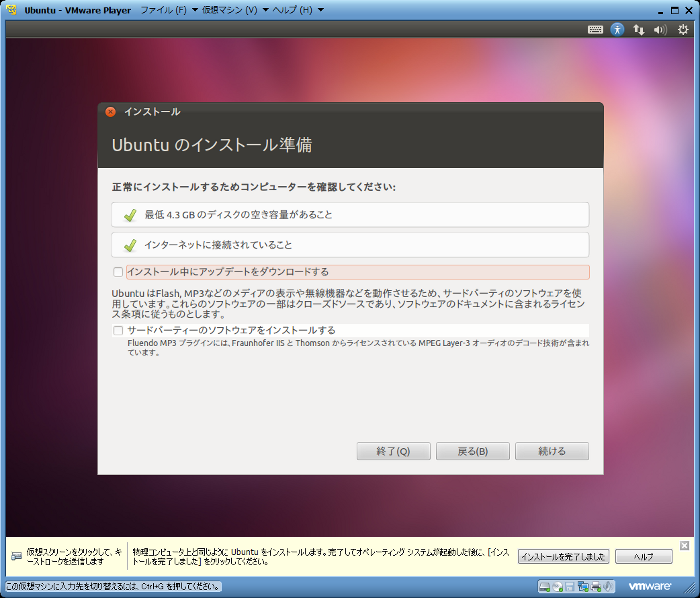Open the 仮想マシン (V) menu
700x598 pixels.
point(229,10)
